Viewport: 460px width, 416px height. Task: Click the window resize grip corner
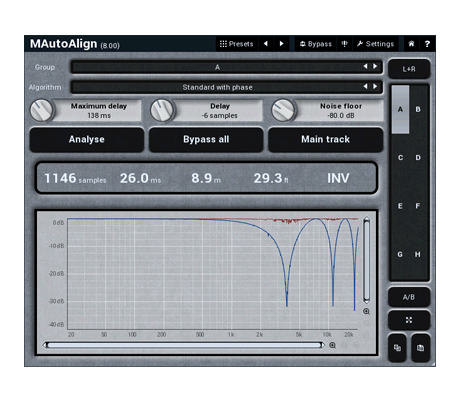[433, 364]
